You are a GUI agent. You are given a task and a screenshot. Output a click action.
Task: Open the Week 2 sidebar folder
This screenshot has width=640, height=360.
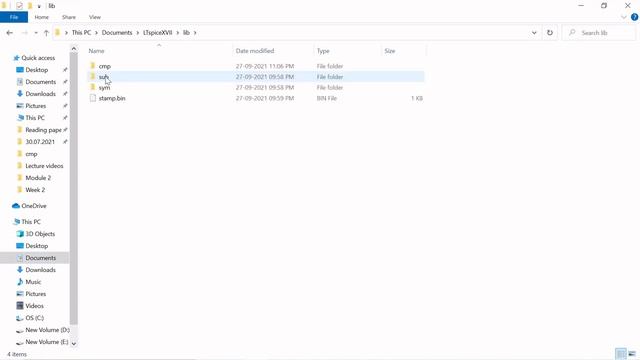click(x=35, y=190)
